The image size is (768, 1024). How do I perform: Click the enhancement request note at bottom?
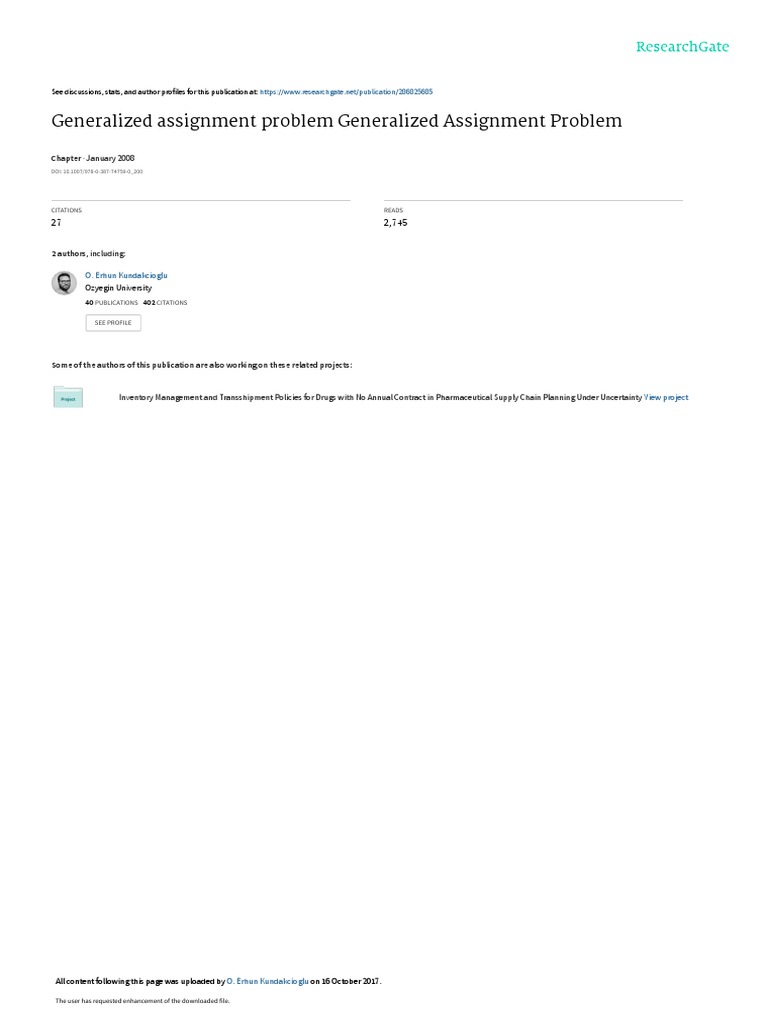coord(142,1000)
